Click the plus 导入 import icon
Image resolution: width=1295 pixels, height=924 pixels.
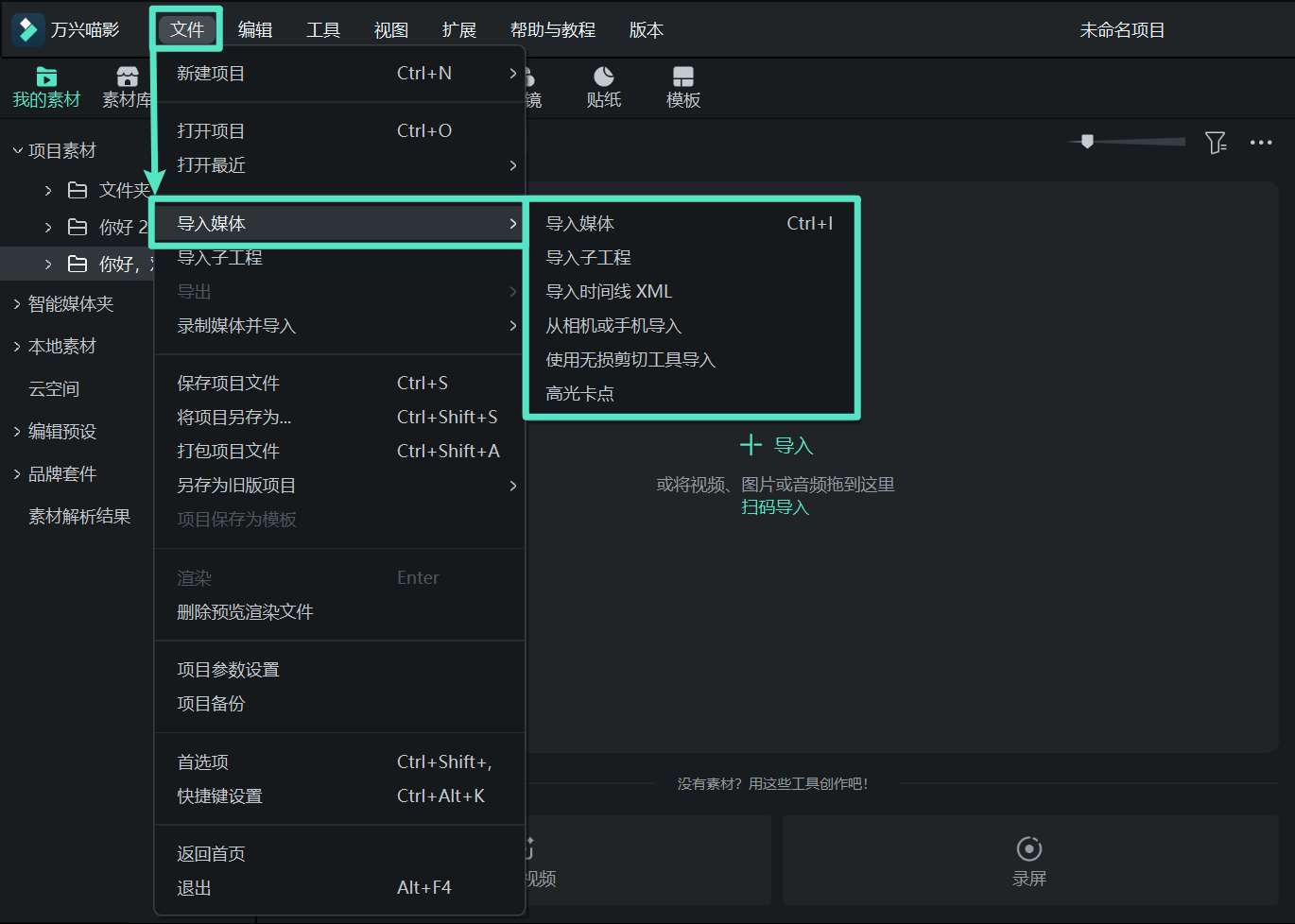tap(751, 445)
